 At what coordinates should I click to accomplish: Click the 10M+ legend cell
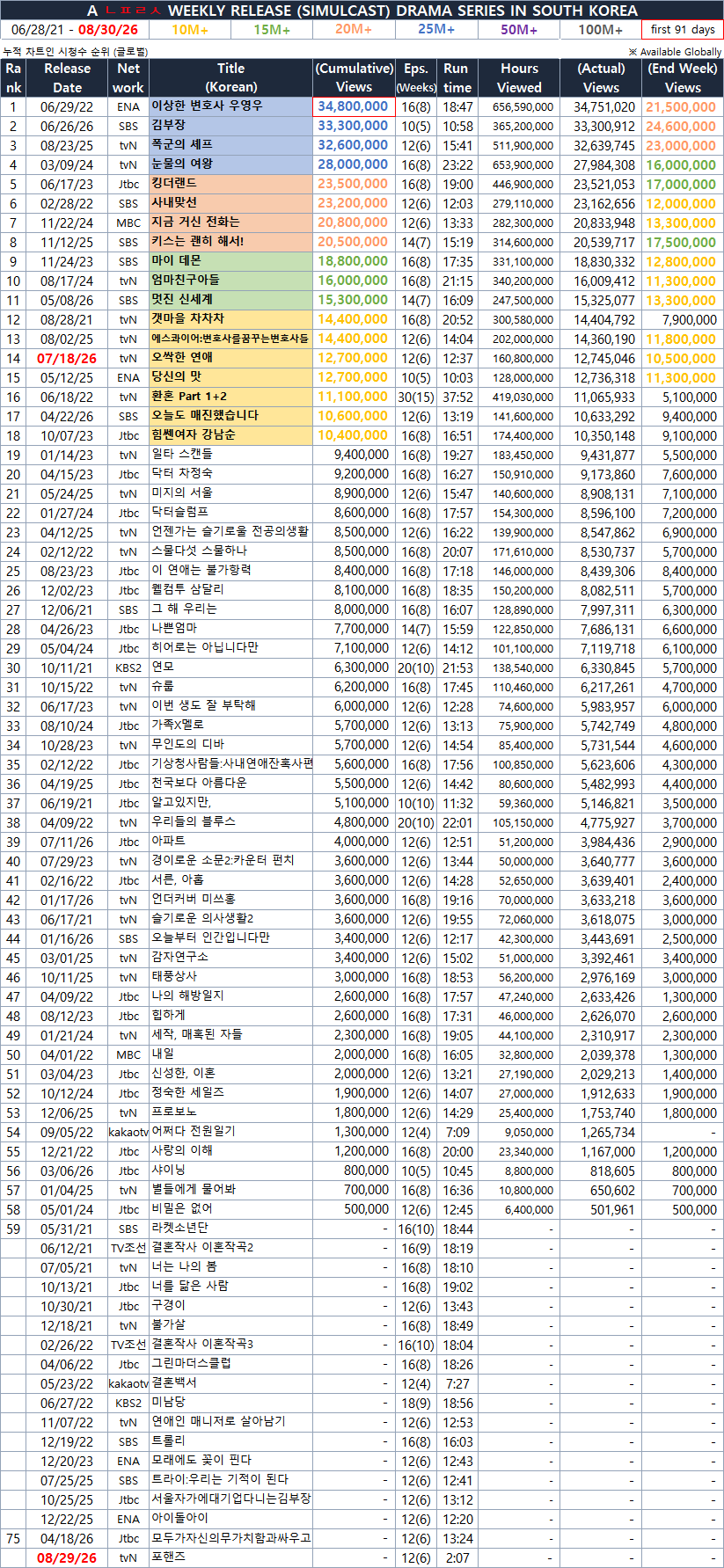(x=190, y=29)
